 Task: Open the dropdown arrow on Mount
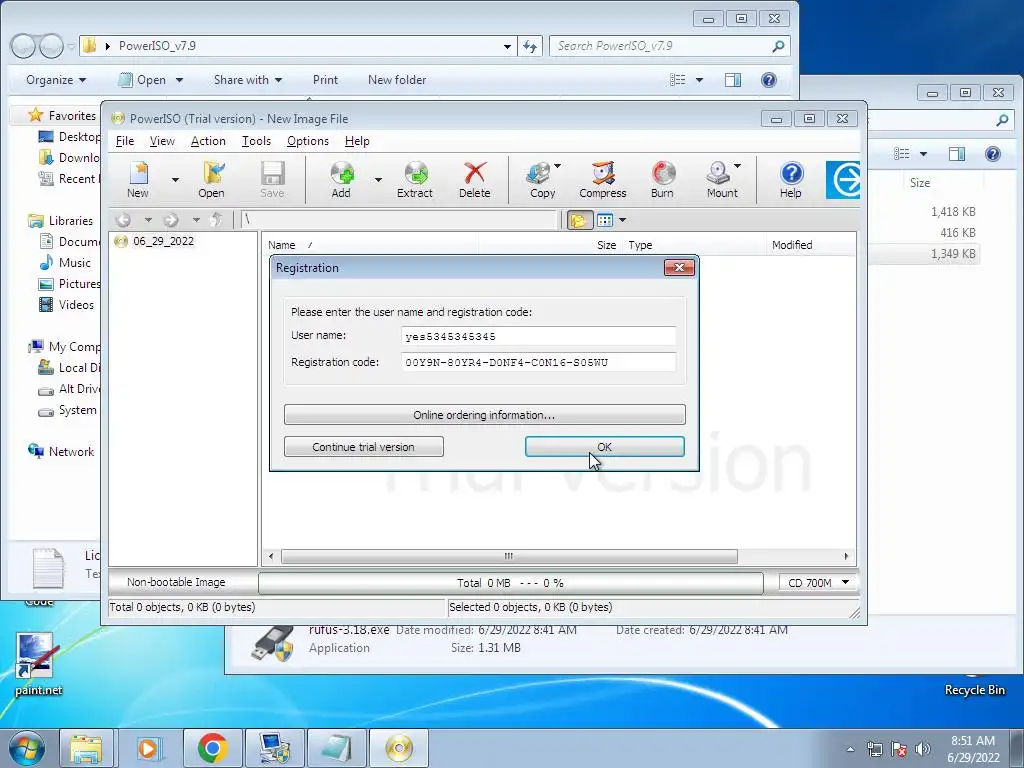pyautogui.click(x=738, y=166)
